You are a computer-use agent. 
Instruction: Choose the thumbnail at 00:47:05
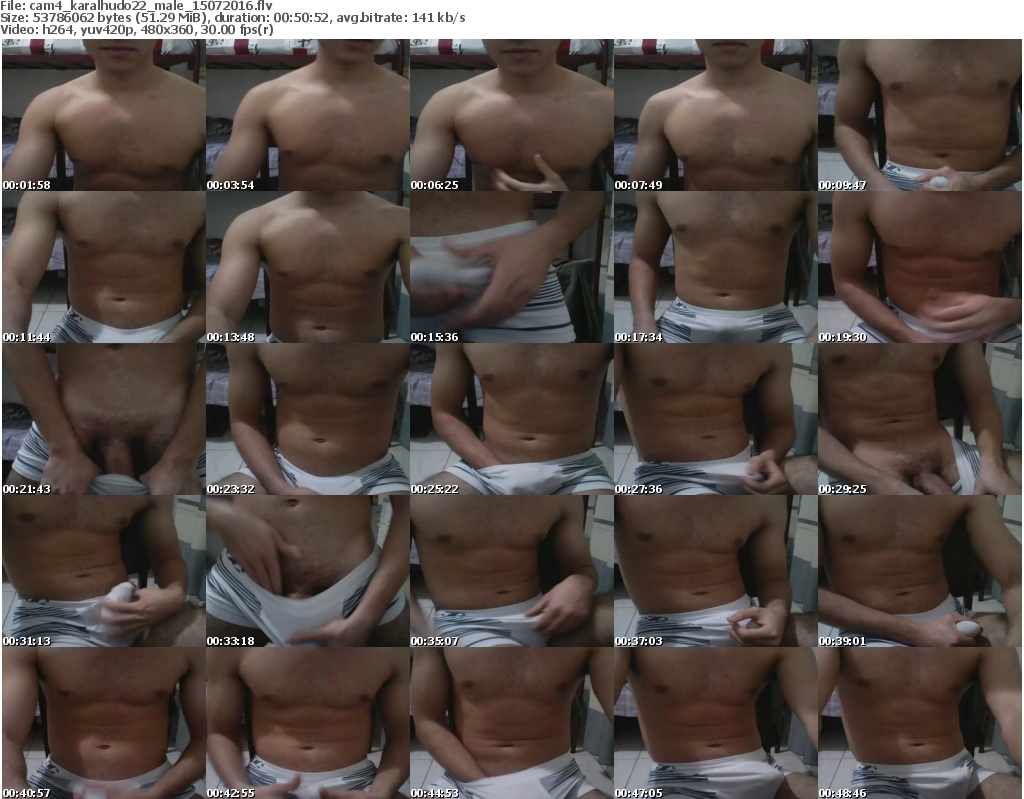pyautogui.click(x=715, y=723)
